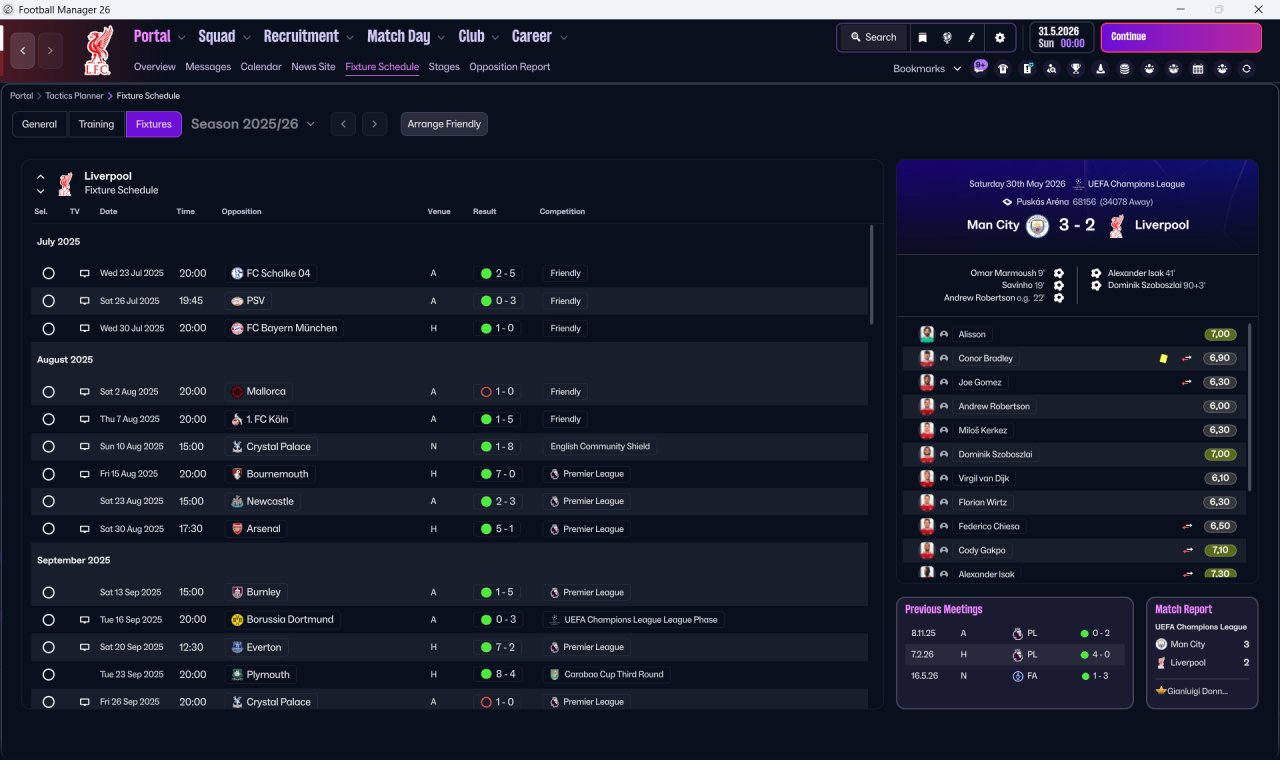Viewport: 1280px width, 760px height.
Task: Go forward with the right arrow
Action: (50, 50)
